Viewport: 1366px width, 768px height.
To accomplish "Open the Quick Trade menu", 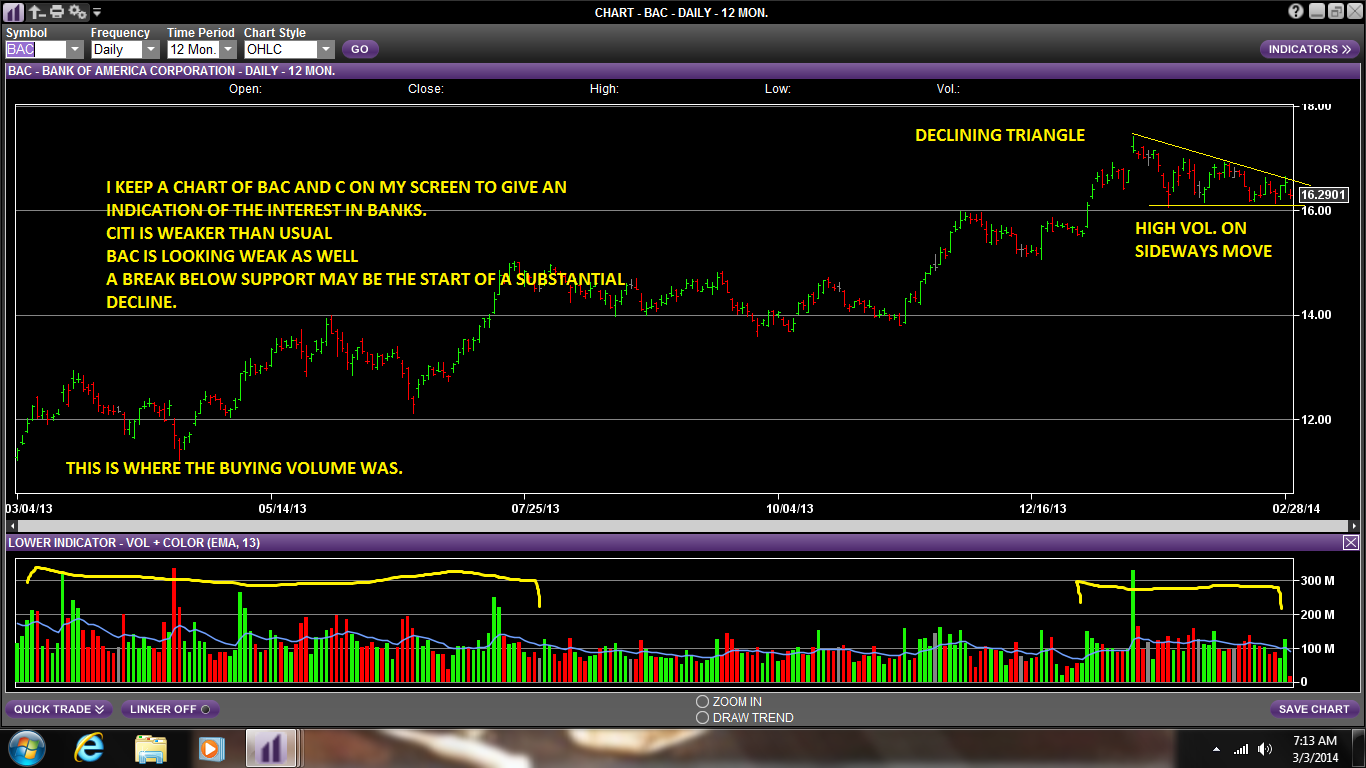I will tap(59, 709).
